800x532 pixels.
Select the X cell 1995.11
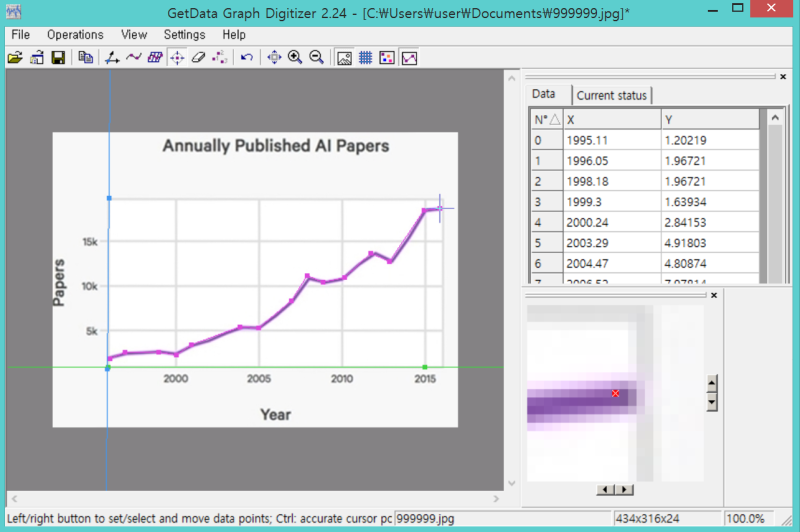pos(612,140)
